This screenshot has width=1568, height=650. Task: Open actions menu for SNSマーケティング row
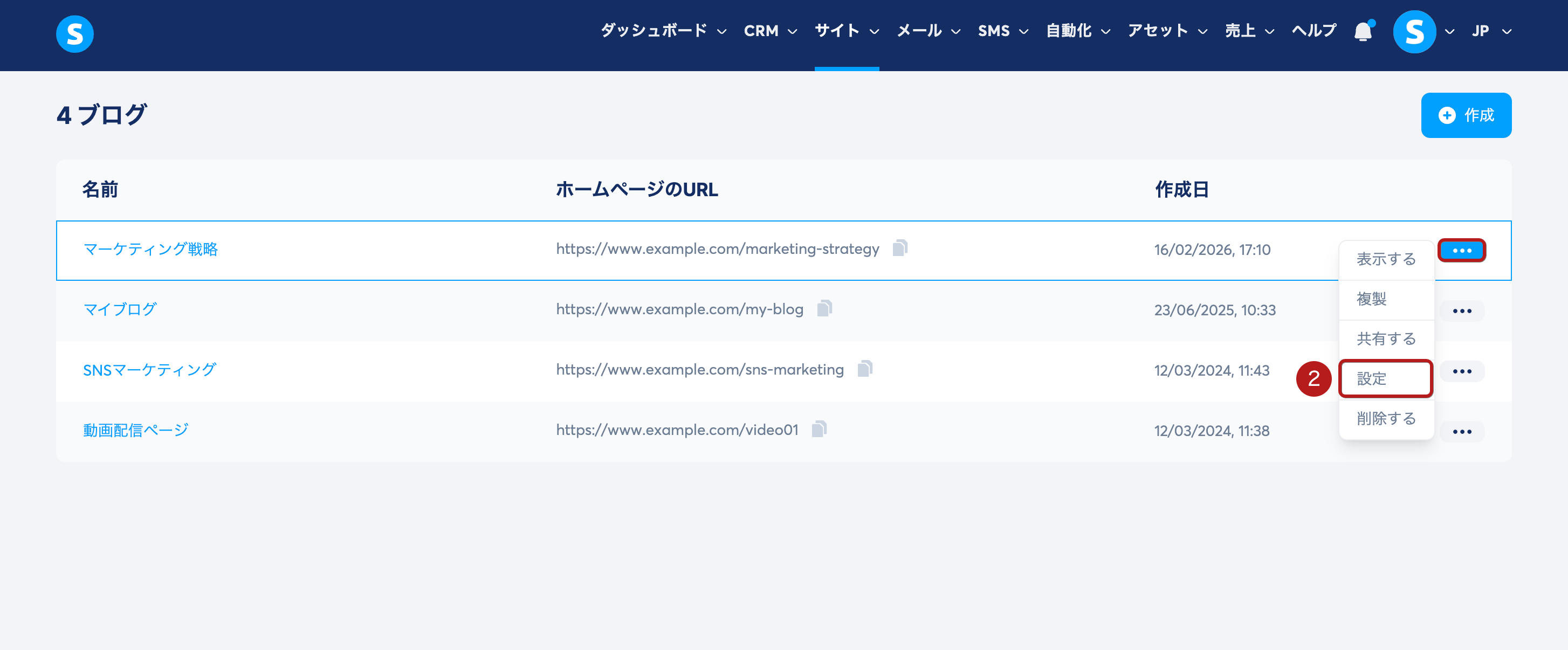[x=1461, y=371]
